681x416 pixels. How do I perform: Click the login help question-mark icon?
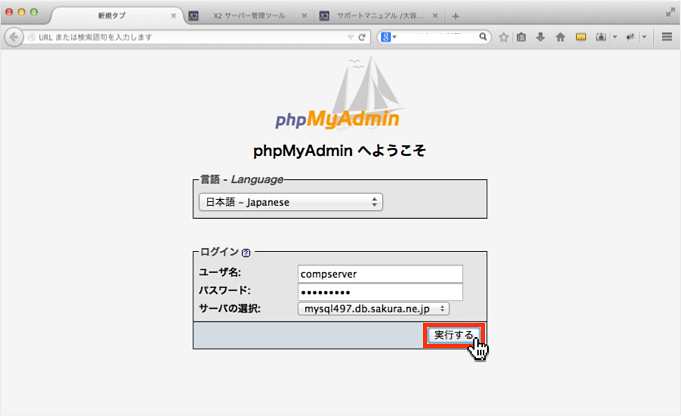246,253
